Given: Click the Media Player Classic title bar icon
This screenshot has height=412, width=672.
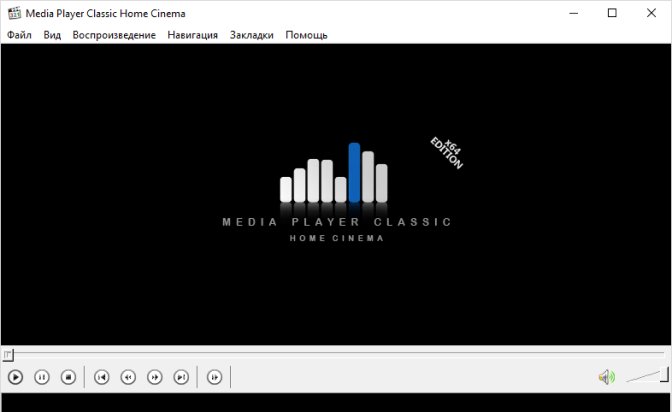Looking at the screenshot, I should pyautogui.click(x=14, y=13).
